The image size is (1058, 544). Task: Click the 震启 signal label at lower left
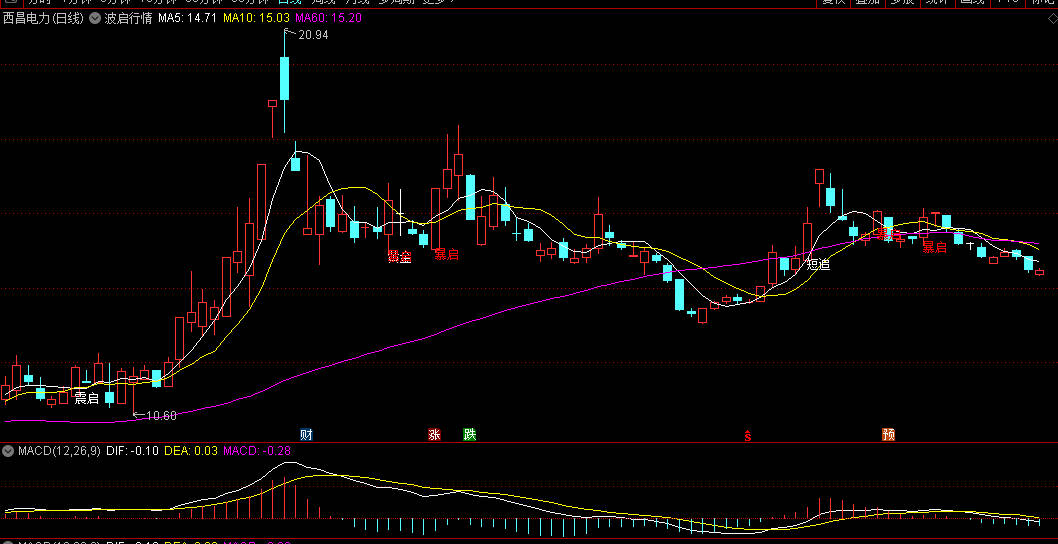[x=86, y=398]
